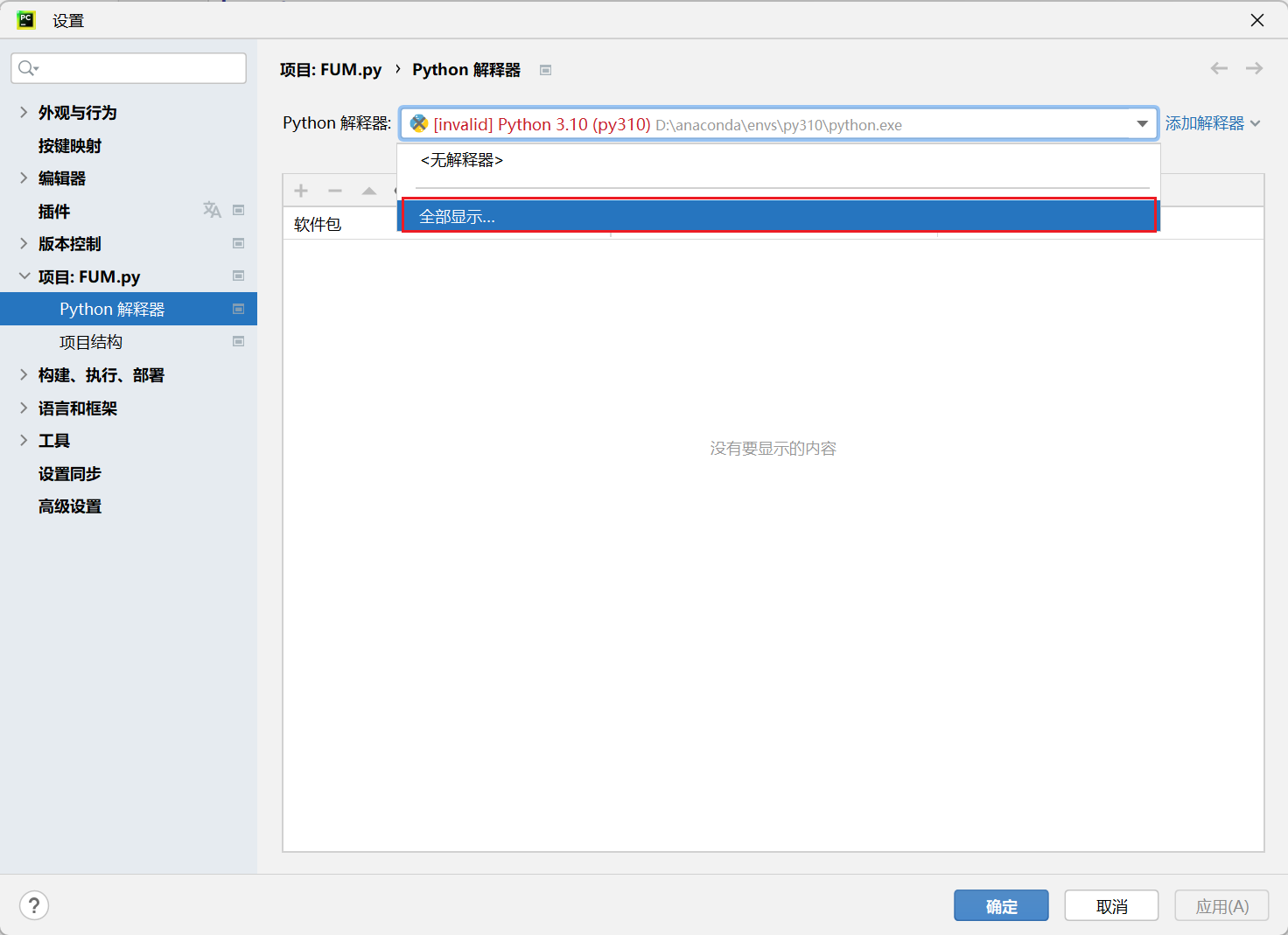Click project-level marker icon beside Python 解释器 row
The width and height of the screenshot is (1288, 935).
pos(238,309)
